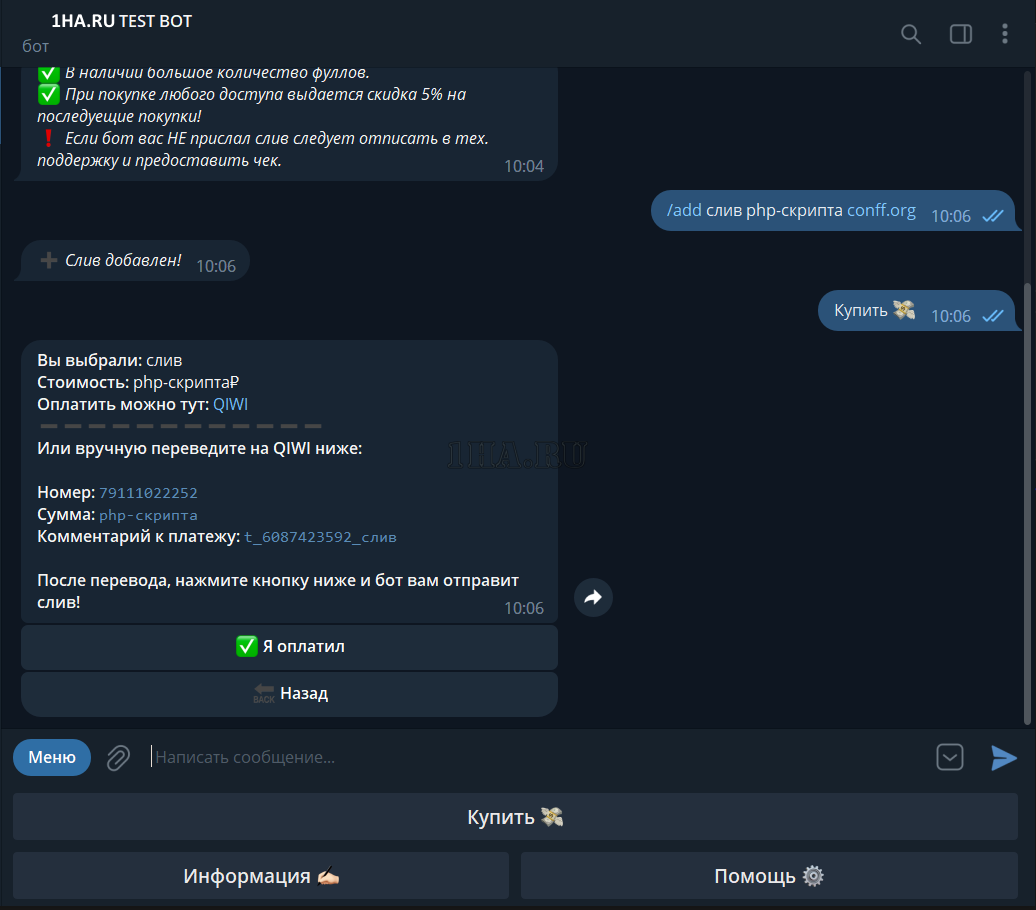Open the Меню bot commands button
This screenshot has width=1036, height=910.
click(x=52, y=757)
